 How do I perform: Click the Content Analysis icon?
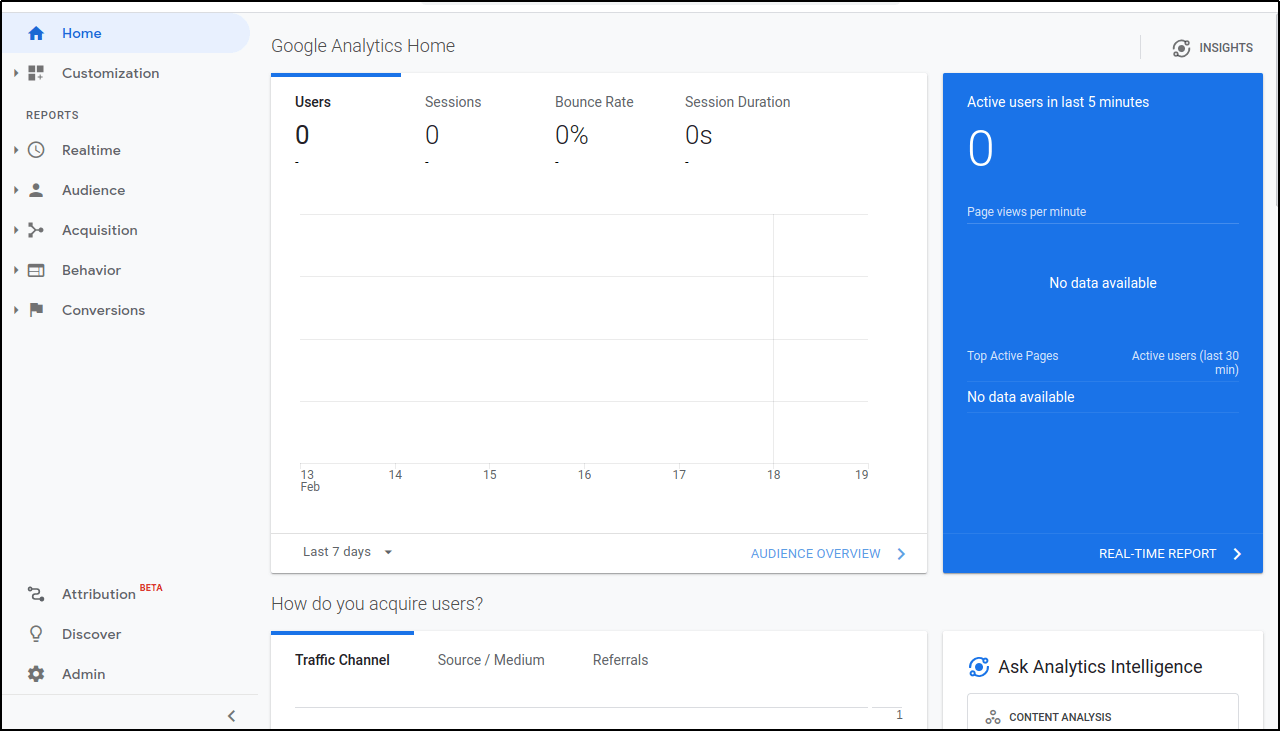point(993,717)
